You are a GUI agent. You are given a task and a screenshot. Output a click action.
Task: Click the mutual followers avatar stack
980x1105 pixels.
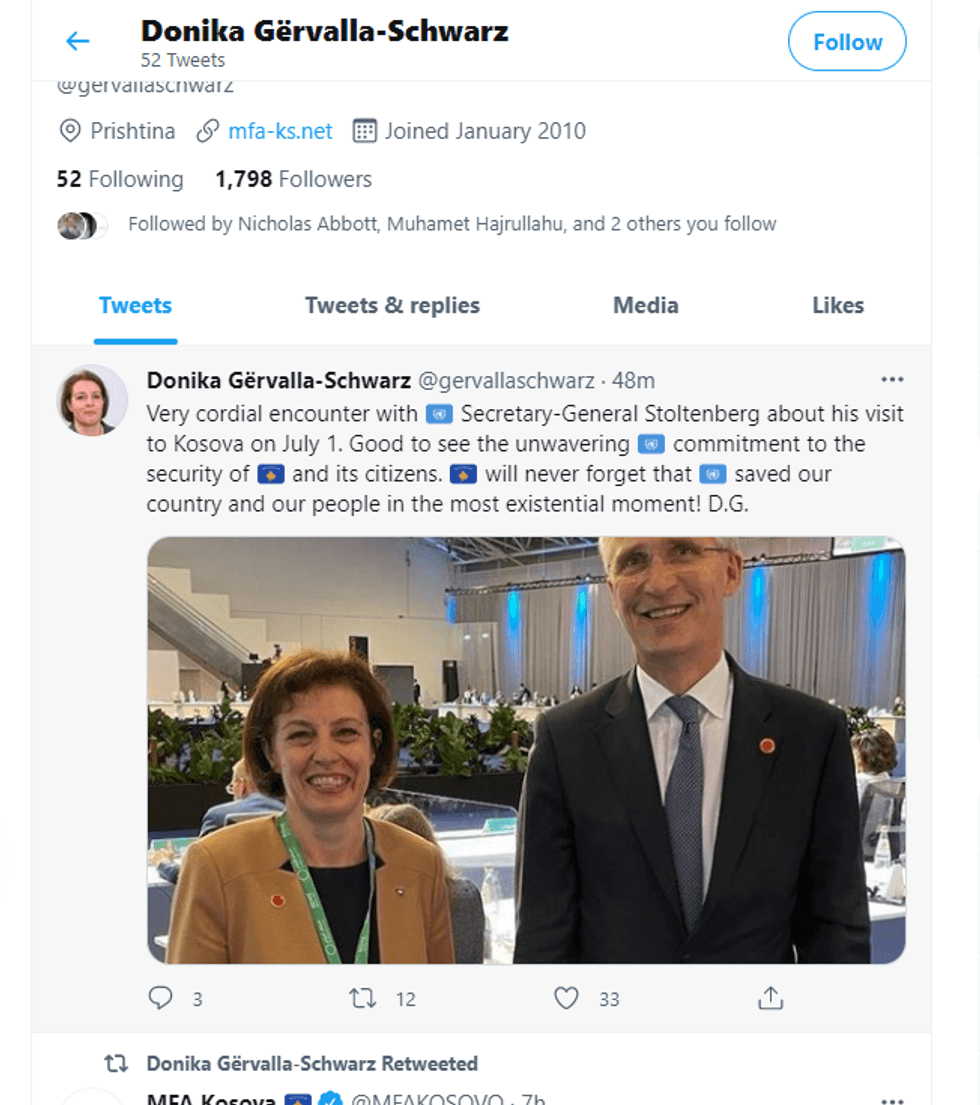point(80,225)
